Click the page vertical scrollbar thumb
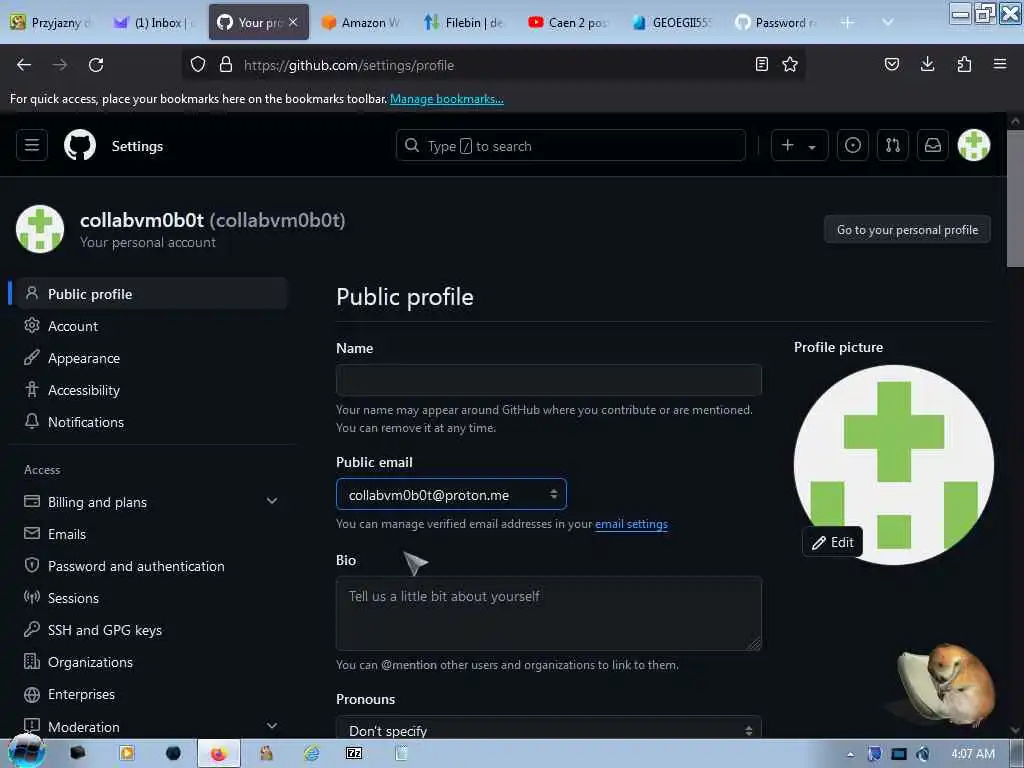The image size is (1024, 768). coord(1014,198)
